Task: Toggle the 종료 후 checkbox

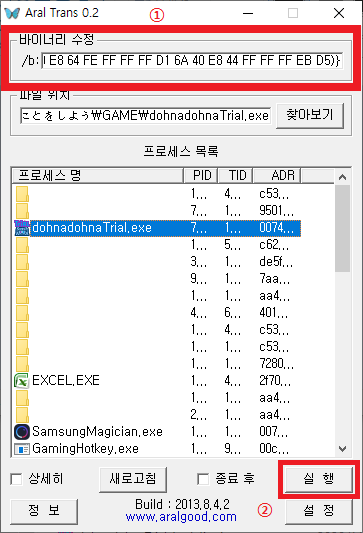Action: [203, 479]
